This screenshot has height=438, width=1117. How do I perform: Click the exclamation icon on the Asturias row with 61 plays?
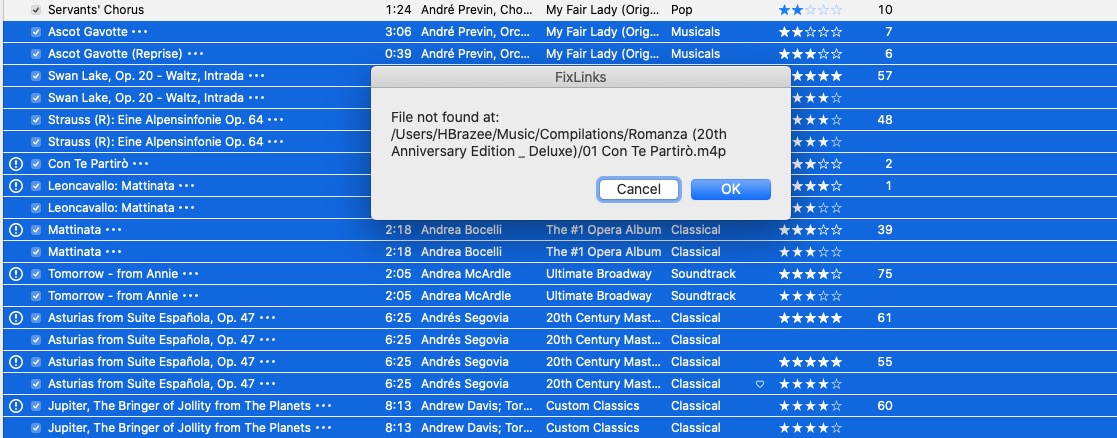(15, 318)
